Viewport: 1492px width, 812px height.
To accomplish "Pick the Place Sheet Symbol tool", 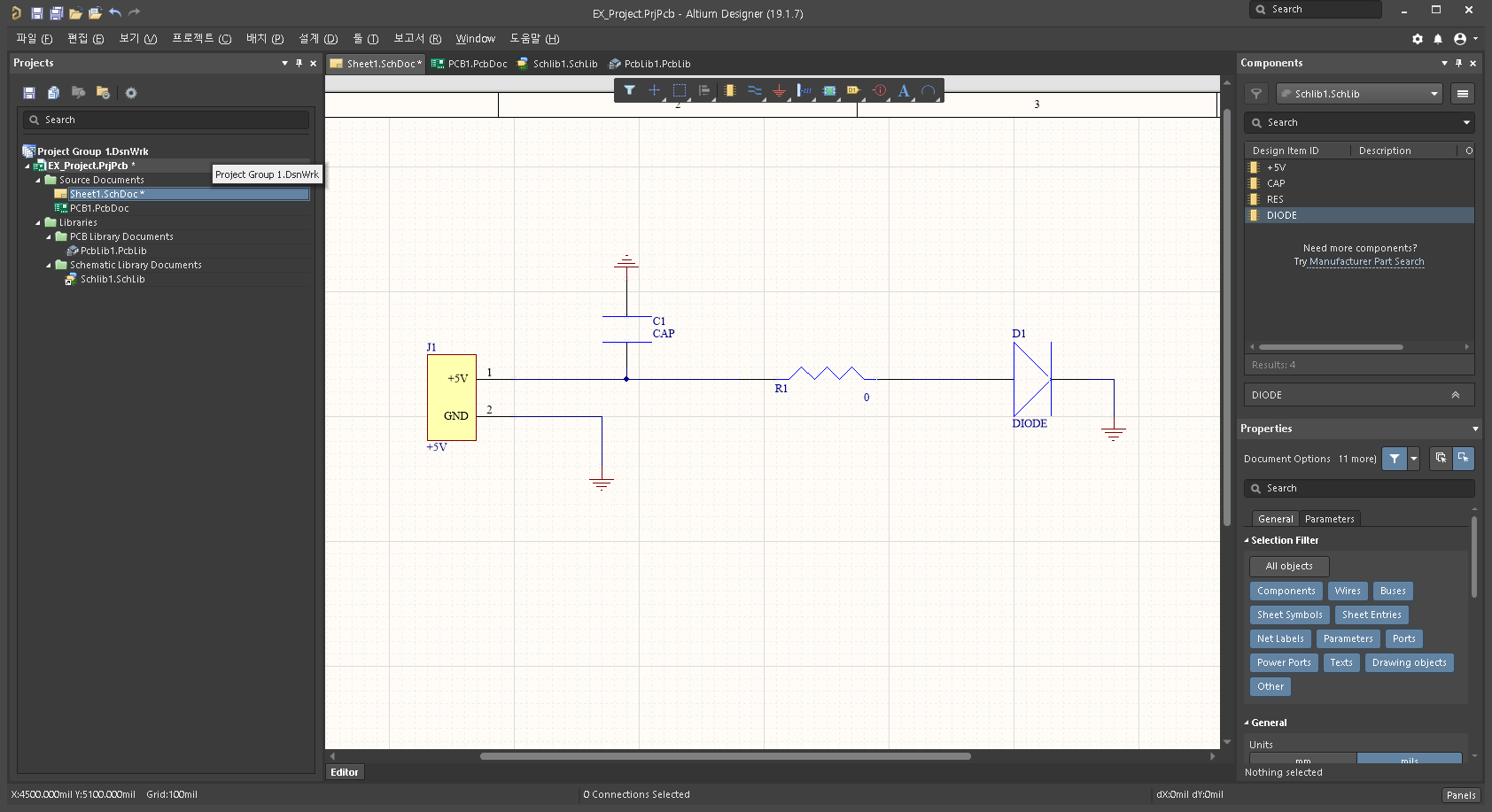I will pos(829,90).
